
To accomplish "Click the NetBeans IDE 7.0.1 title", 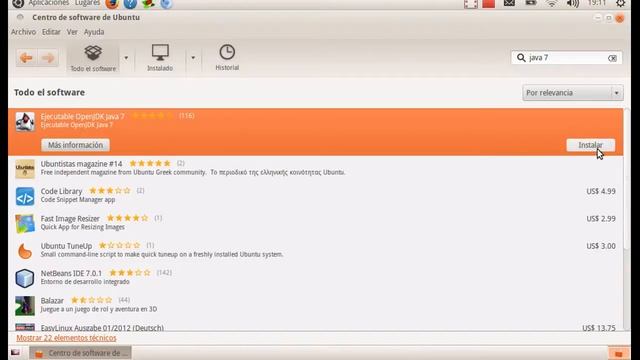I will (71, 273).
